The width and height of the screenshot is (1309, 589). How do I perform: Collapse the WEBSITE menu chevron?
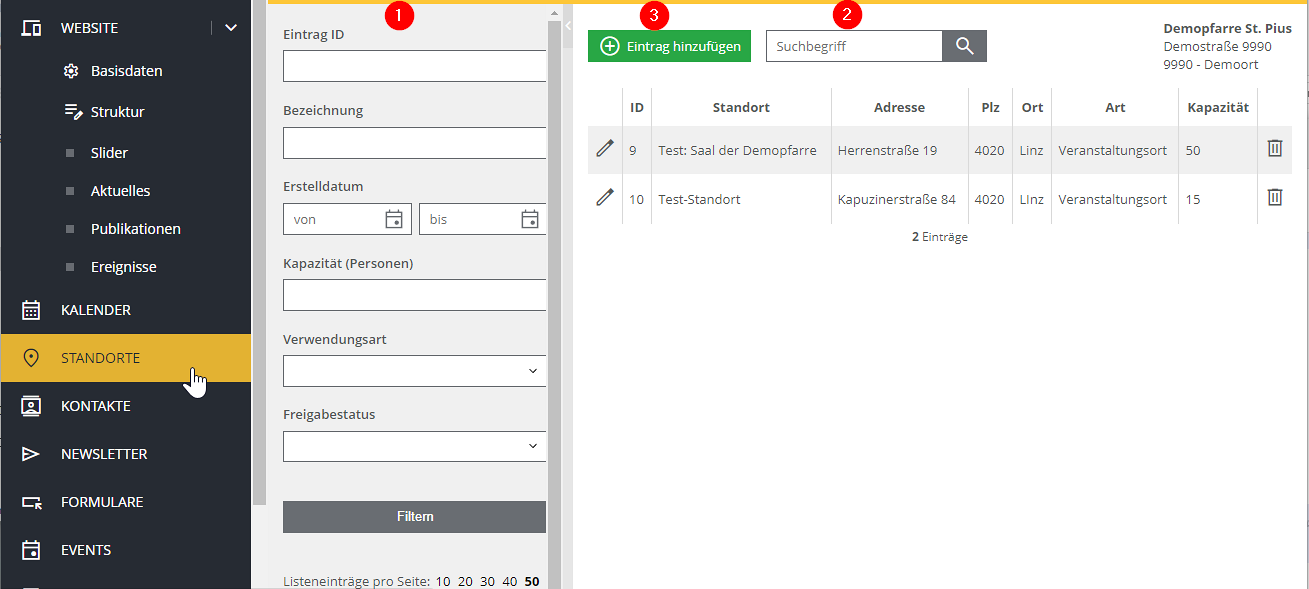click(231, 28)
